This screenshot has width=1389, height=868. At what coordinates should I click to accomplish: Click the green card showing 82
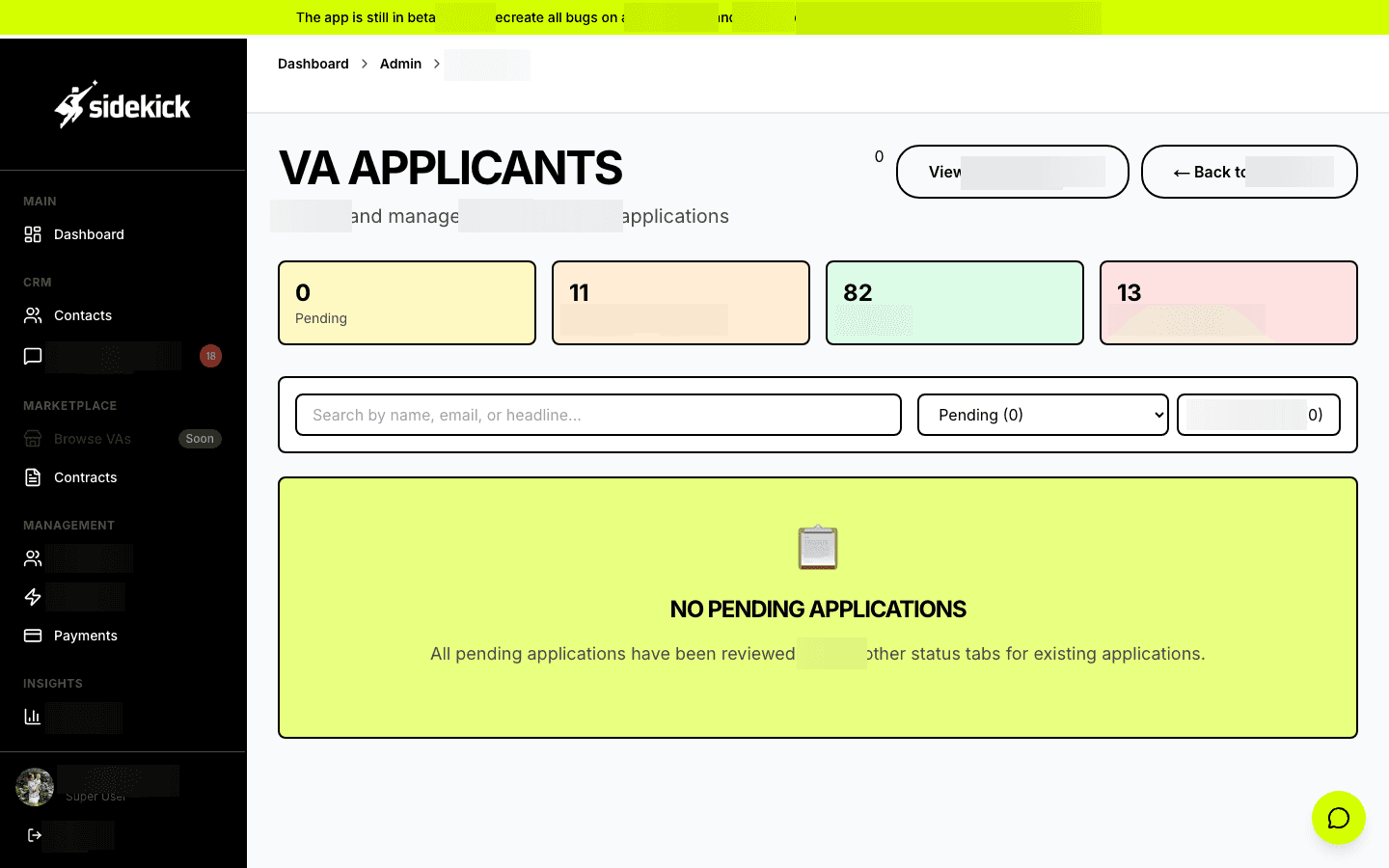point(954,302)
